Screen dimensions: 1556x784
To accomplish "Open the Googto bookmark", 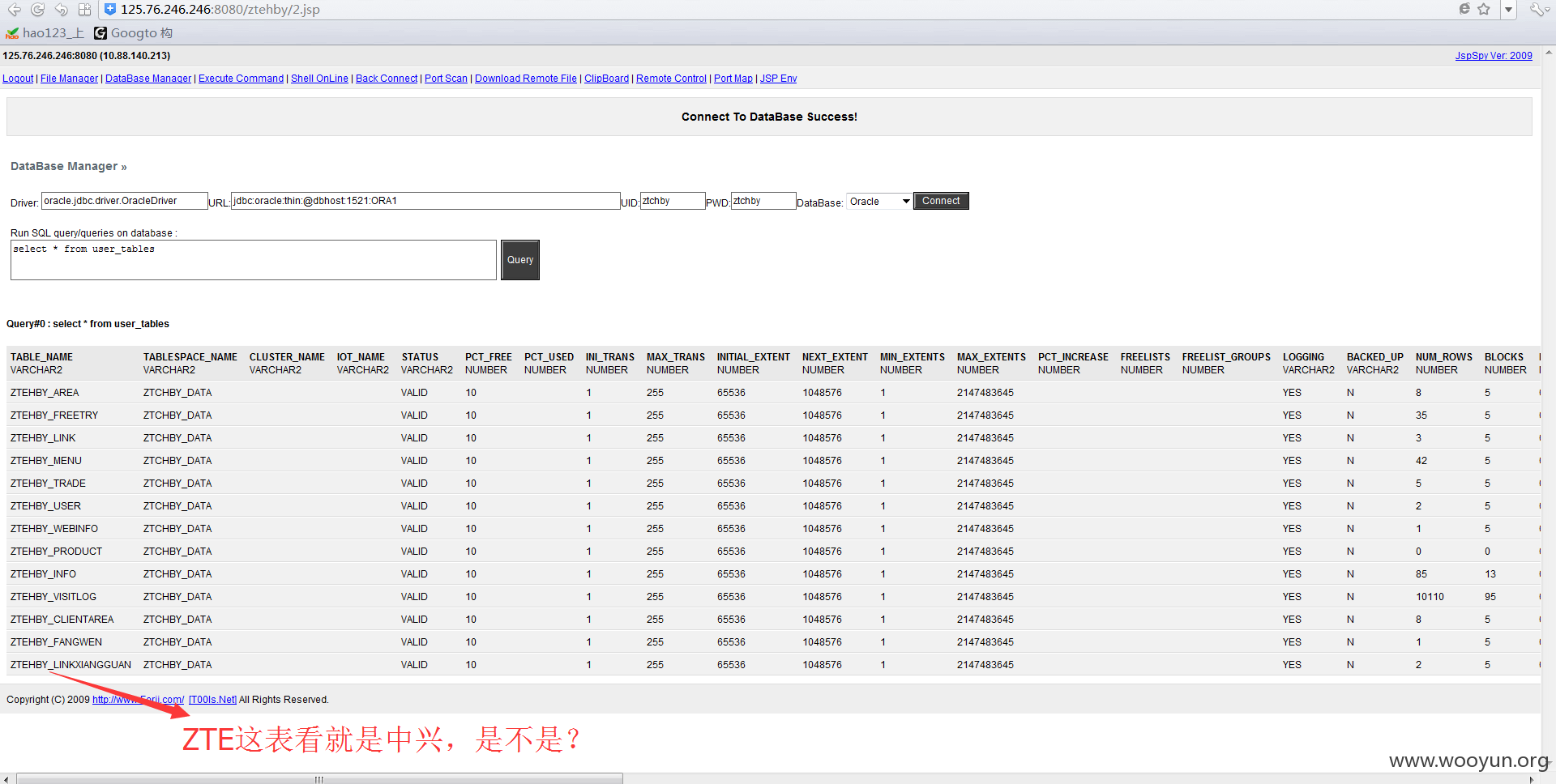I will [x=134, y=33].
